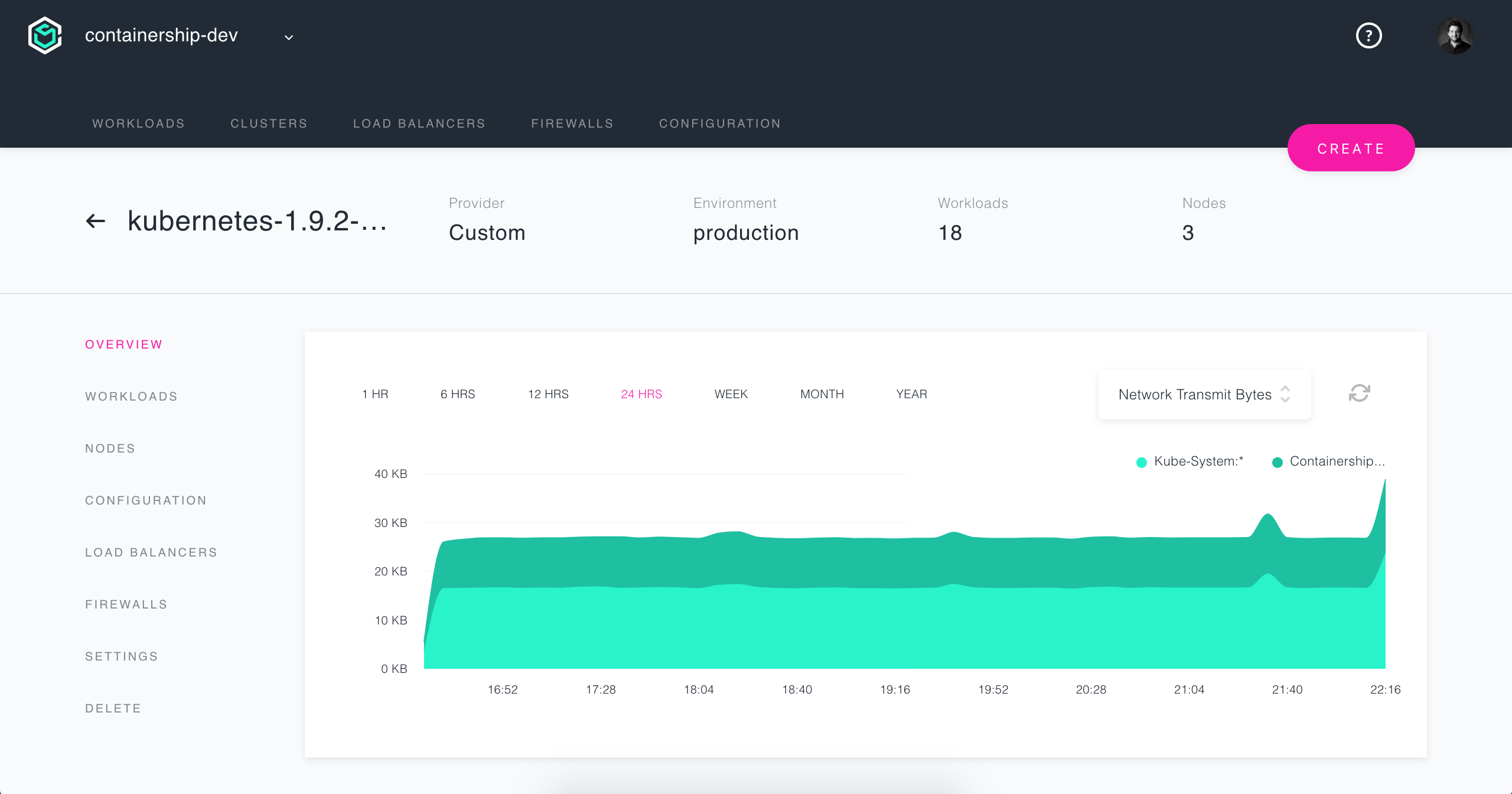Open the help question mark icon
This screenshot has height=794, width=1512.
[1368, 35]
